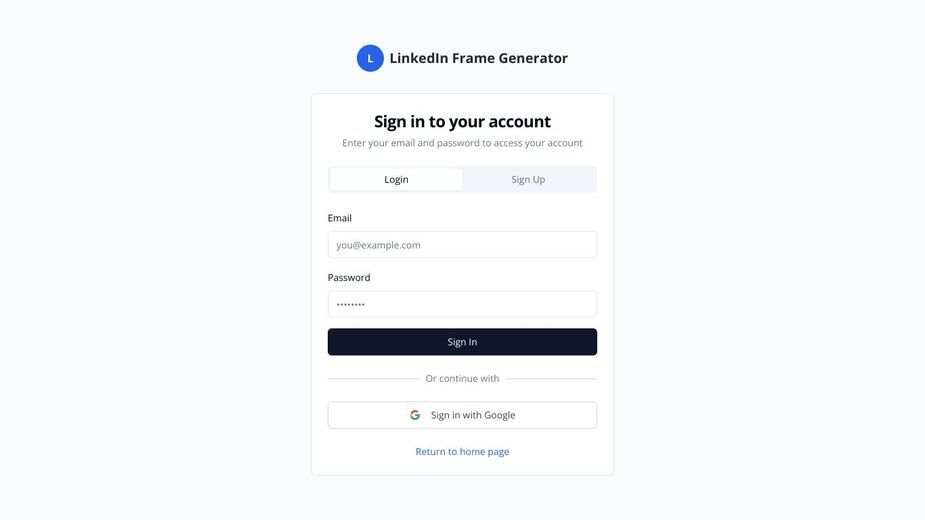Follow the Return to home page link
Screen dimensions: 925x520
462,452
